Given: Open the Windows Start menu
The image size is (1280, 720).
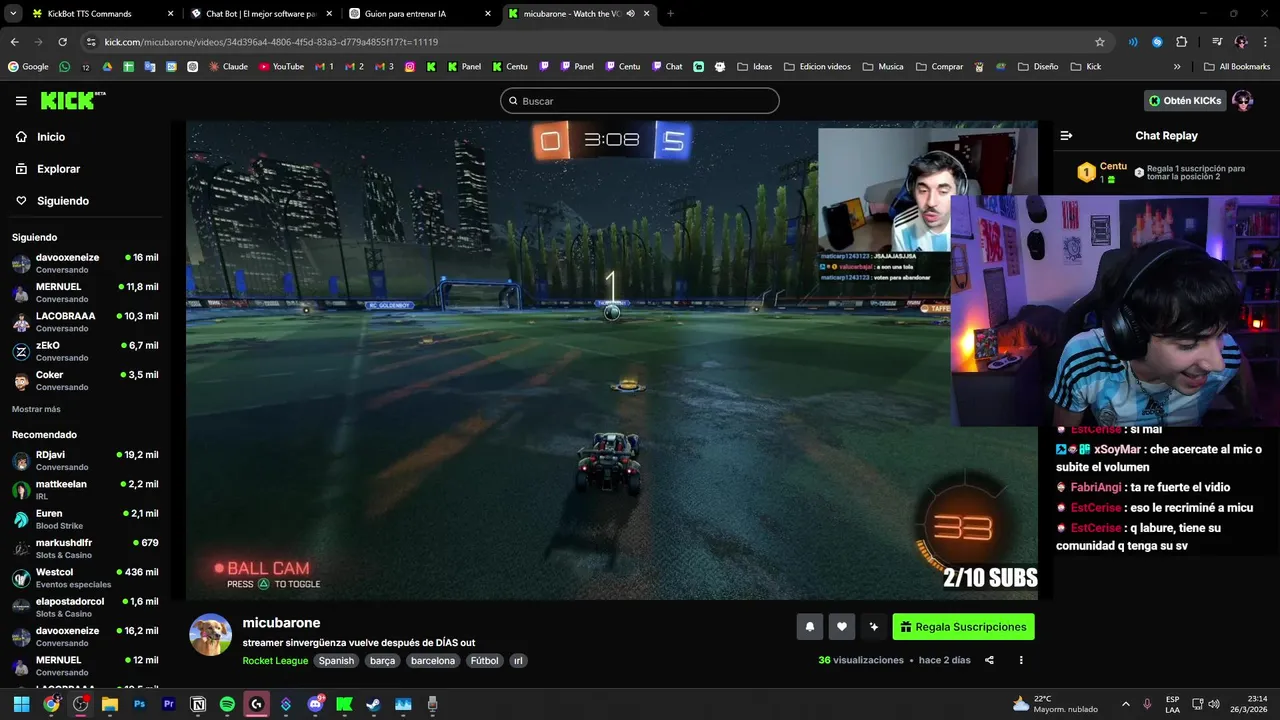Looking at the screenshot, I should point(21,704).
